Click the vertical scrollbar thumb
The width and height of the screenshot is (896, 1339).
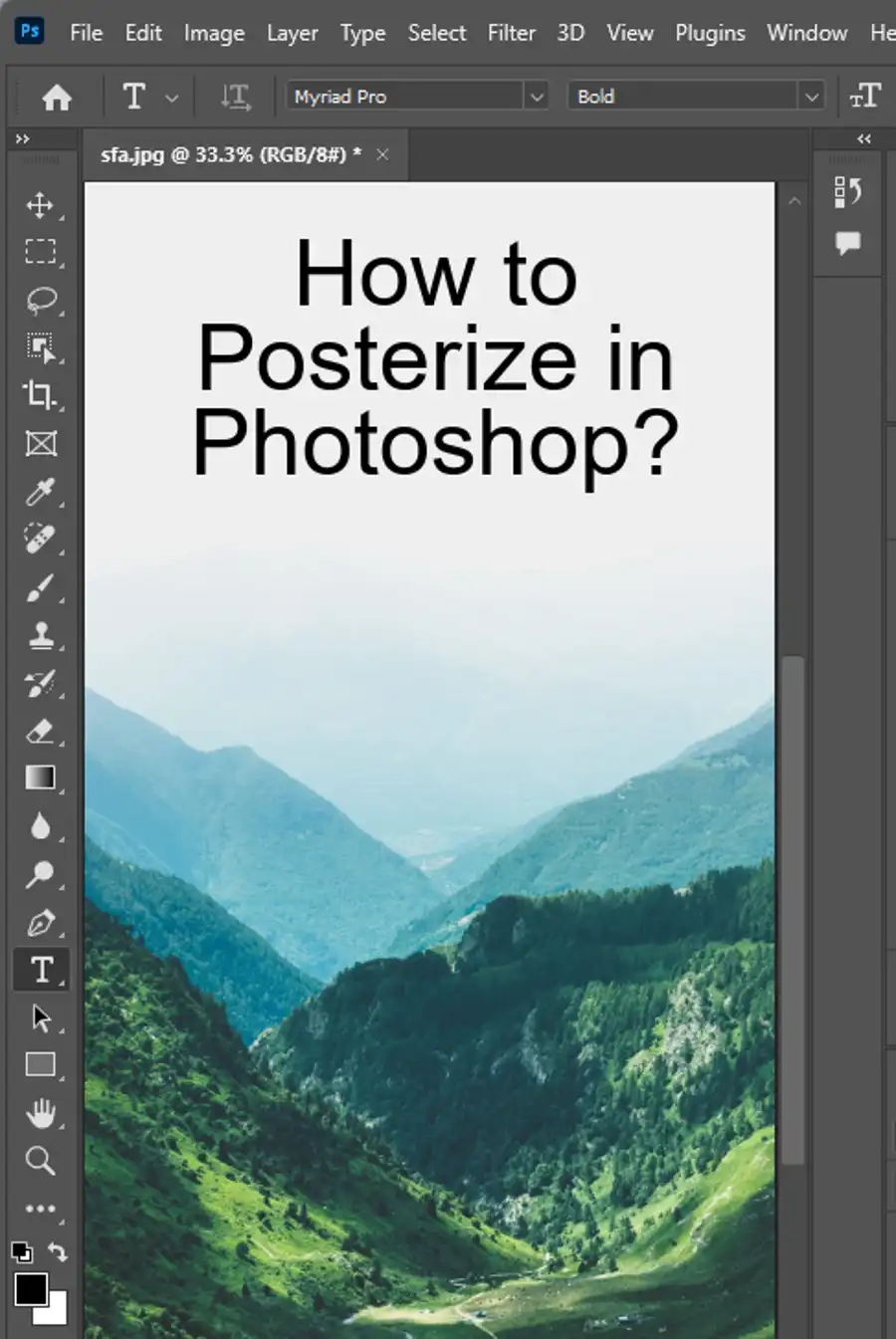[x=792, y=910]
